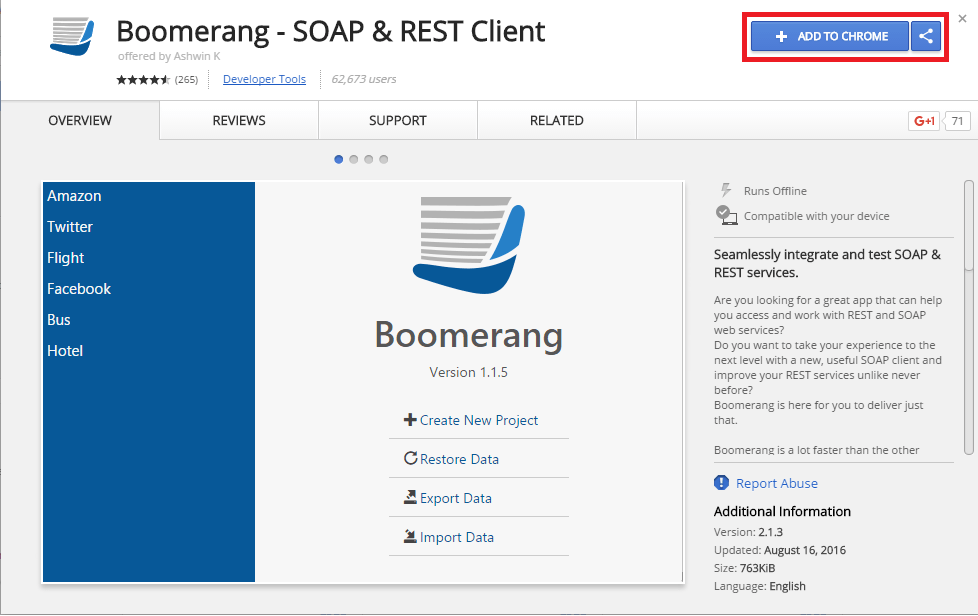The height and width of the screenshot is (616, 978).
Task: Switch to the Reviews tab
Action: (x=238, y=120)
